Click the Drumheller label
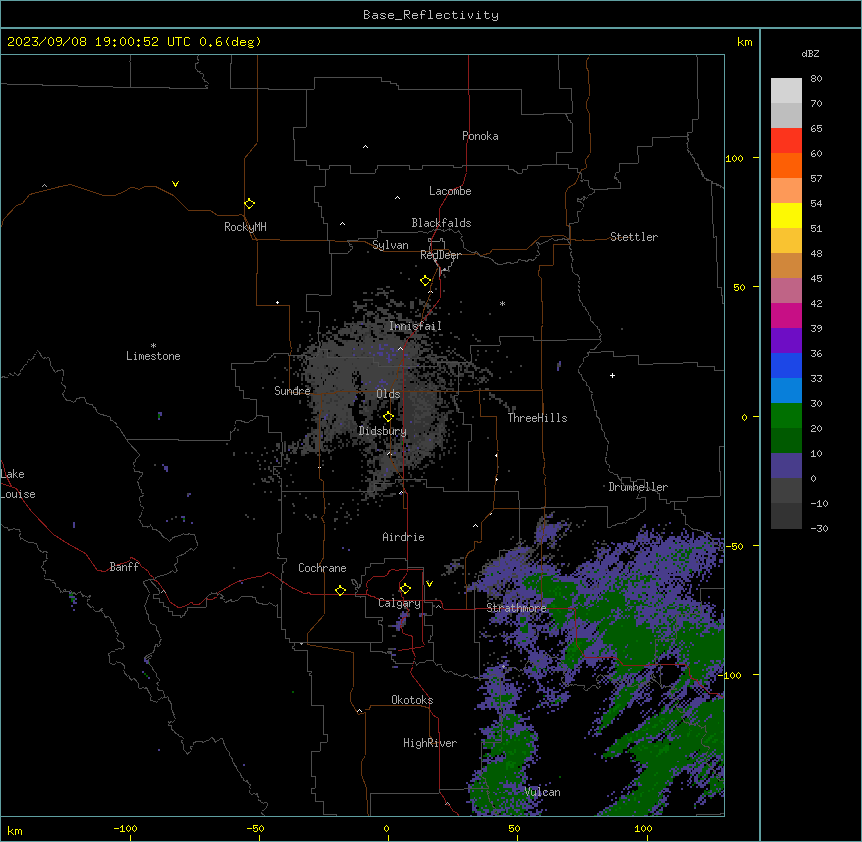This screenshot has height=842, width=862. click(x=638, y=487)
